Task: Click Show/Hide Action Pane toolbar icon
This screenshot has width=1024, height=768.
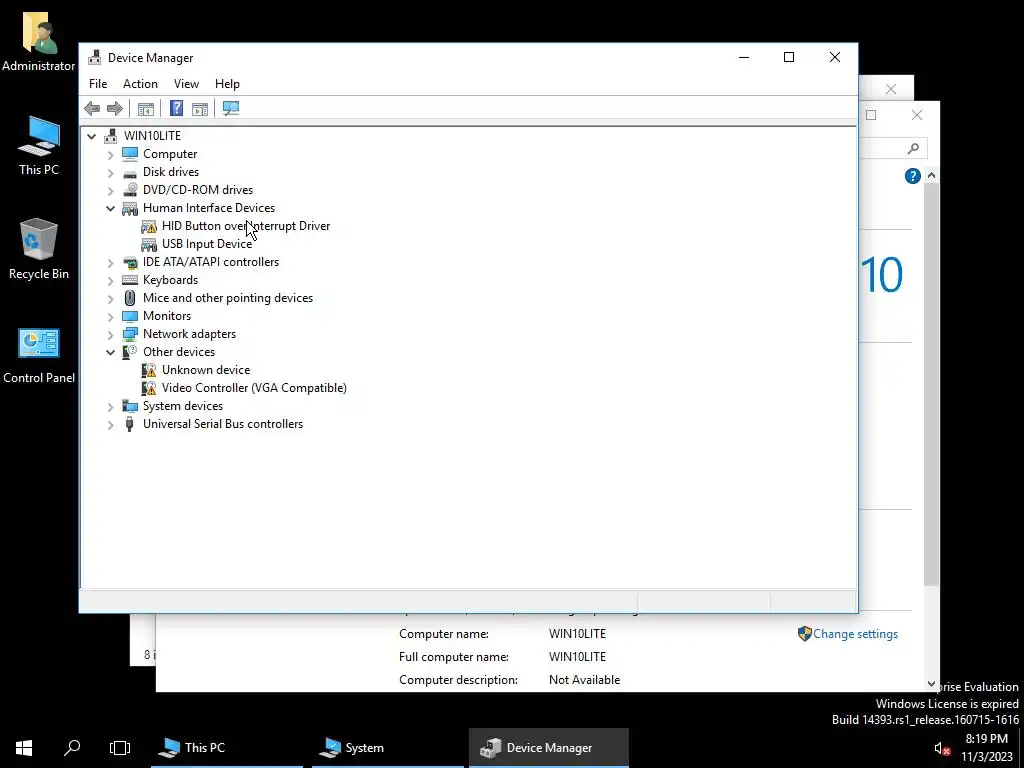Action: (x=200, y=108)
